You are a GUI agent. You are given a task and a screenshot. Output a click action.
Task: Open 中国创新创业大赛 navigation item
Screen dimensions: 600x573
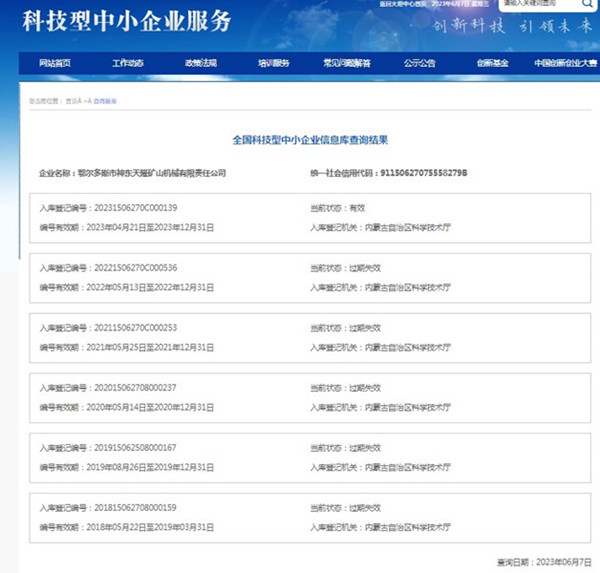[564, 63]
